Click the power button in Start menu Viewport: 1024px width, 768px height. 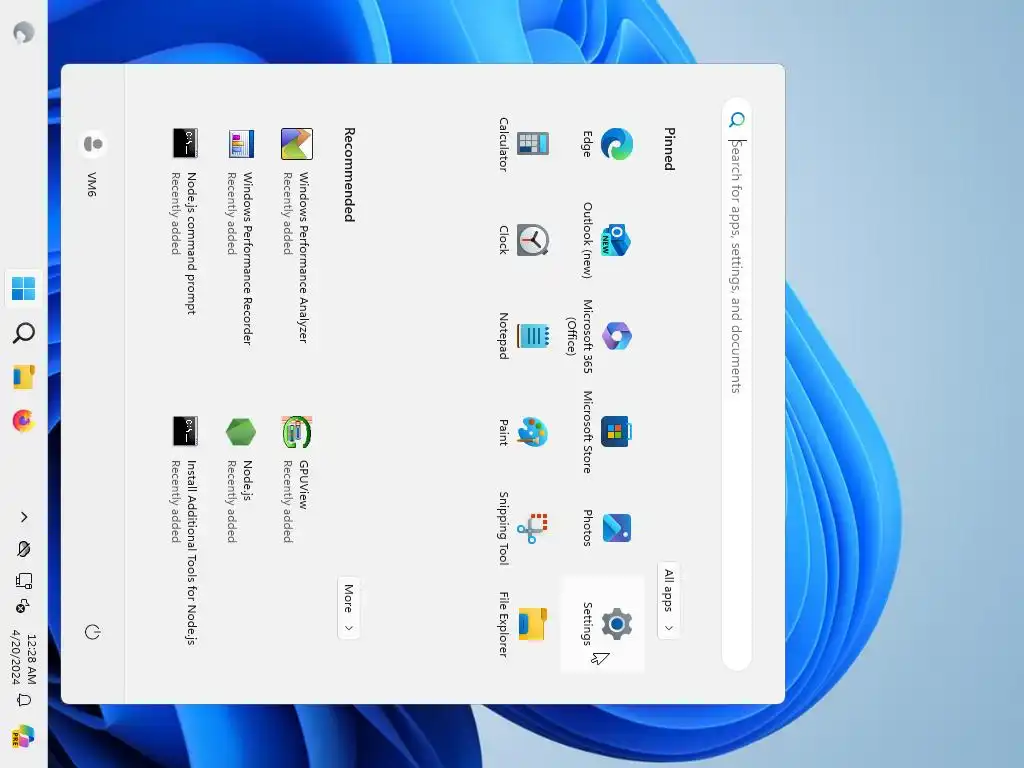(x=93, y=632)
